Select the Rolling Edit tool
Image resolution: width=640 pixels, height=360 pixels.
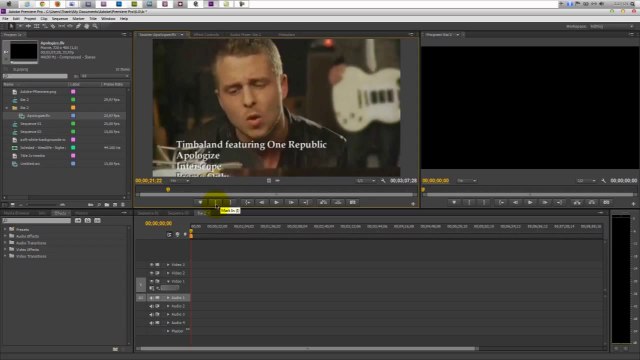coord(36,26)
